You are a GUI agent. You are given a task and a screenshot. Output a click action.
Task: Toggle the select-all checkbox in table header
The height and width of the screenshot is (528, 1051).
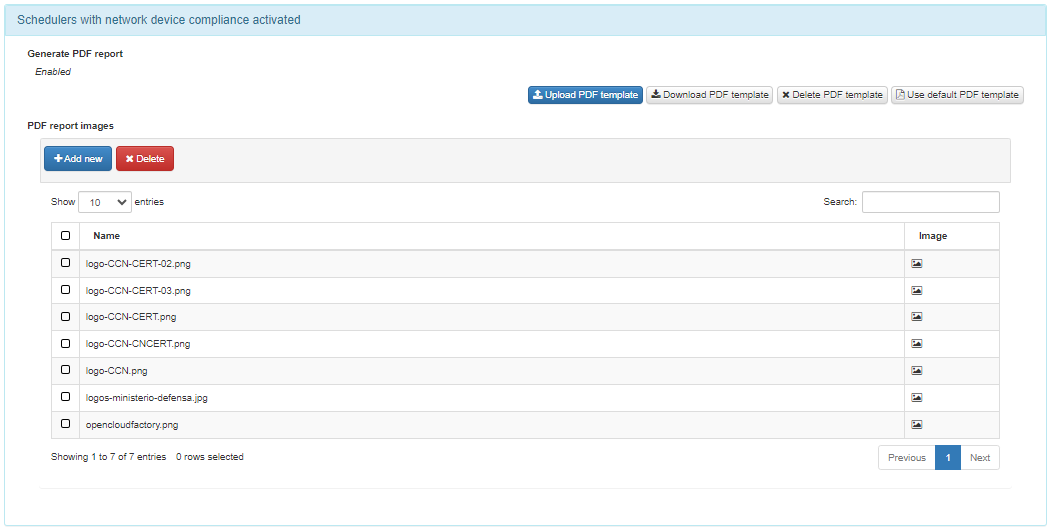(x=66, y=236)
